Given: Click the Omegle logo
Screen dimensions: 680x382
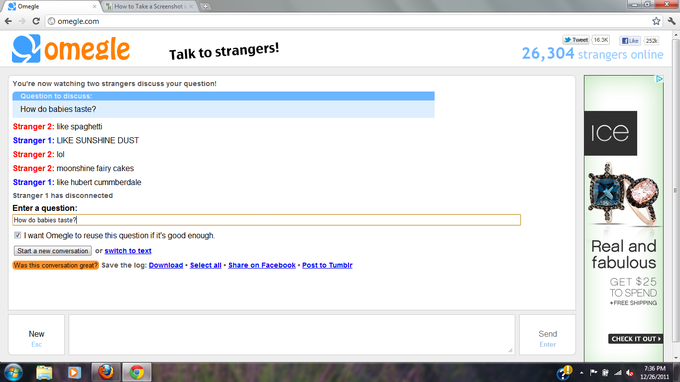Looking at the screenshot, I should point(71,49).
